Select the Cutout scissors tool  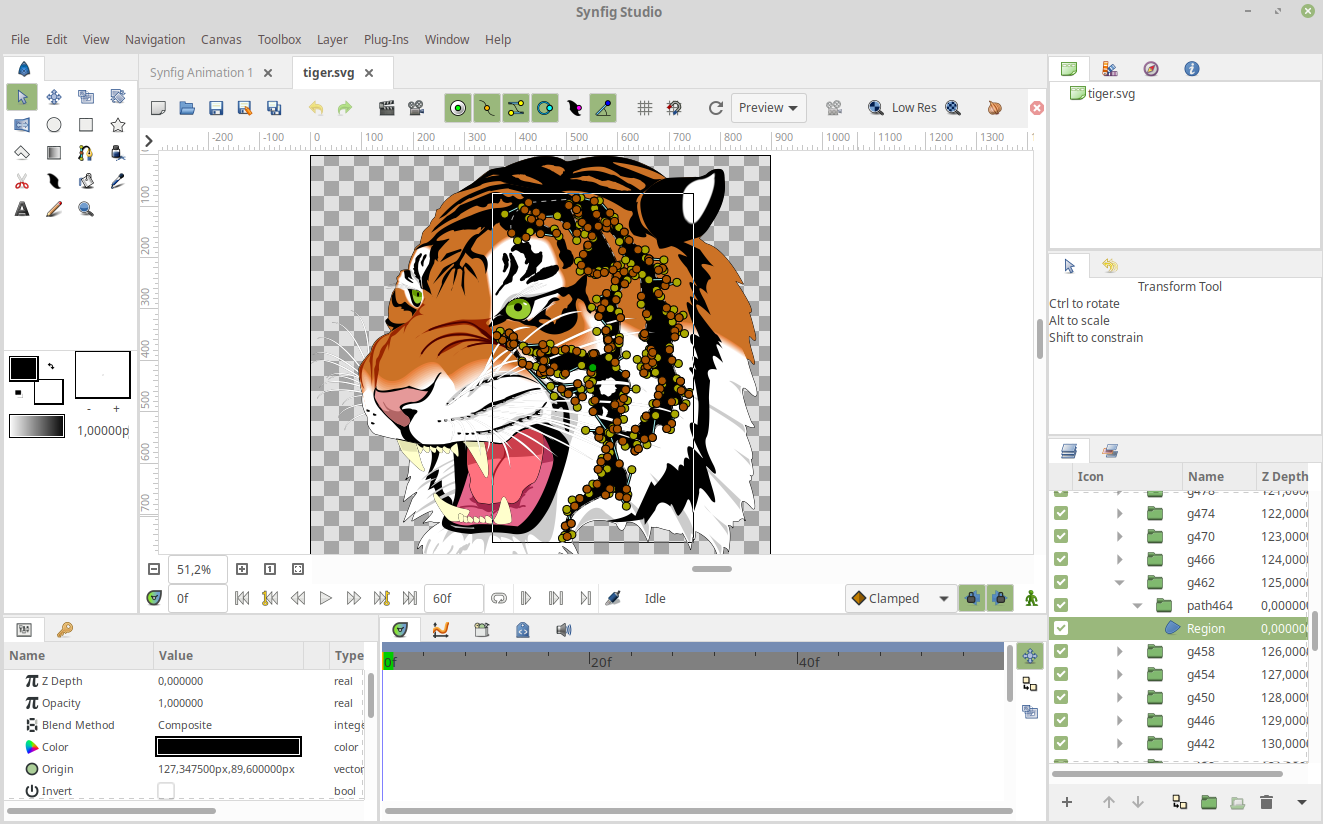[22, 181]
